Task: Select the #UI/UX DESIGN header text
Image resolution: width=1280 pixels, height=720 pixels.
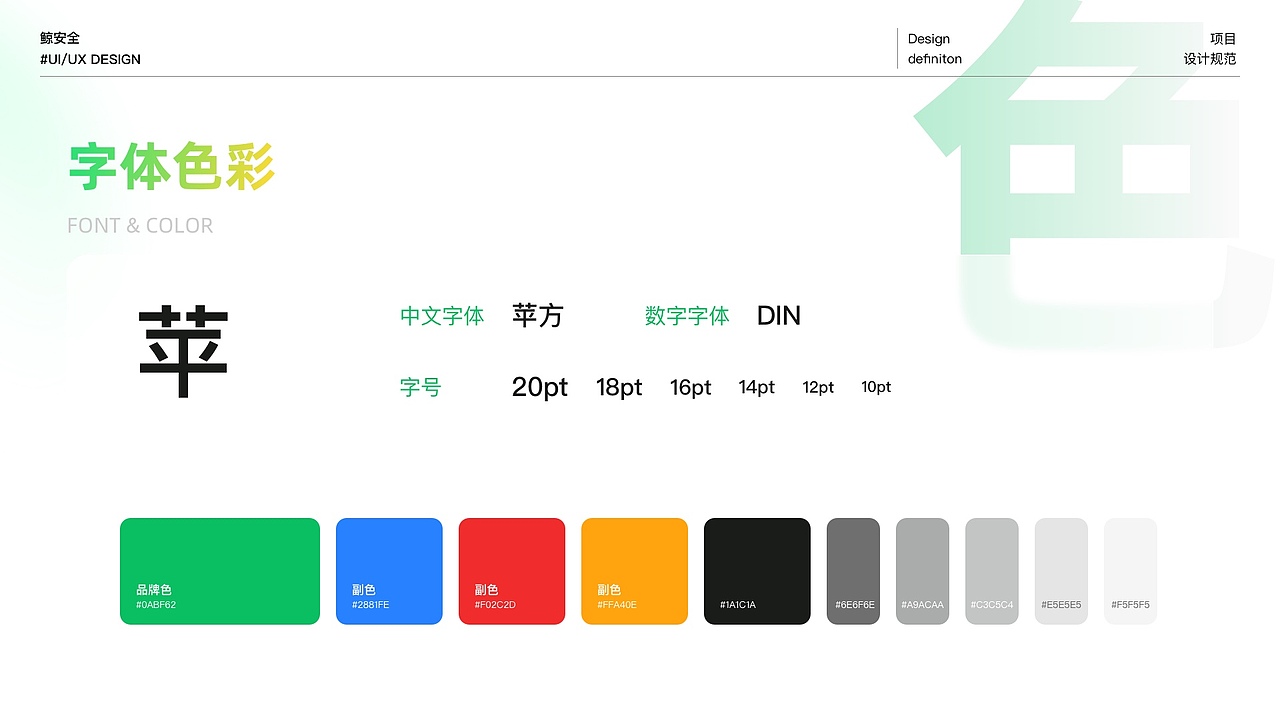Action: point(90,59)
